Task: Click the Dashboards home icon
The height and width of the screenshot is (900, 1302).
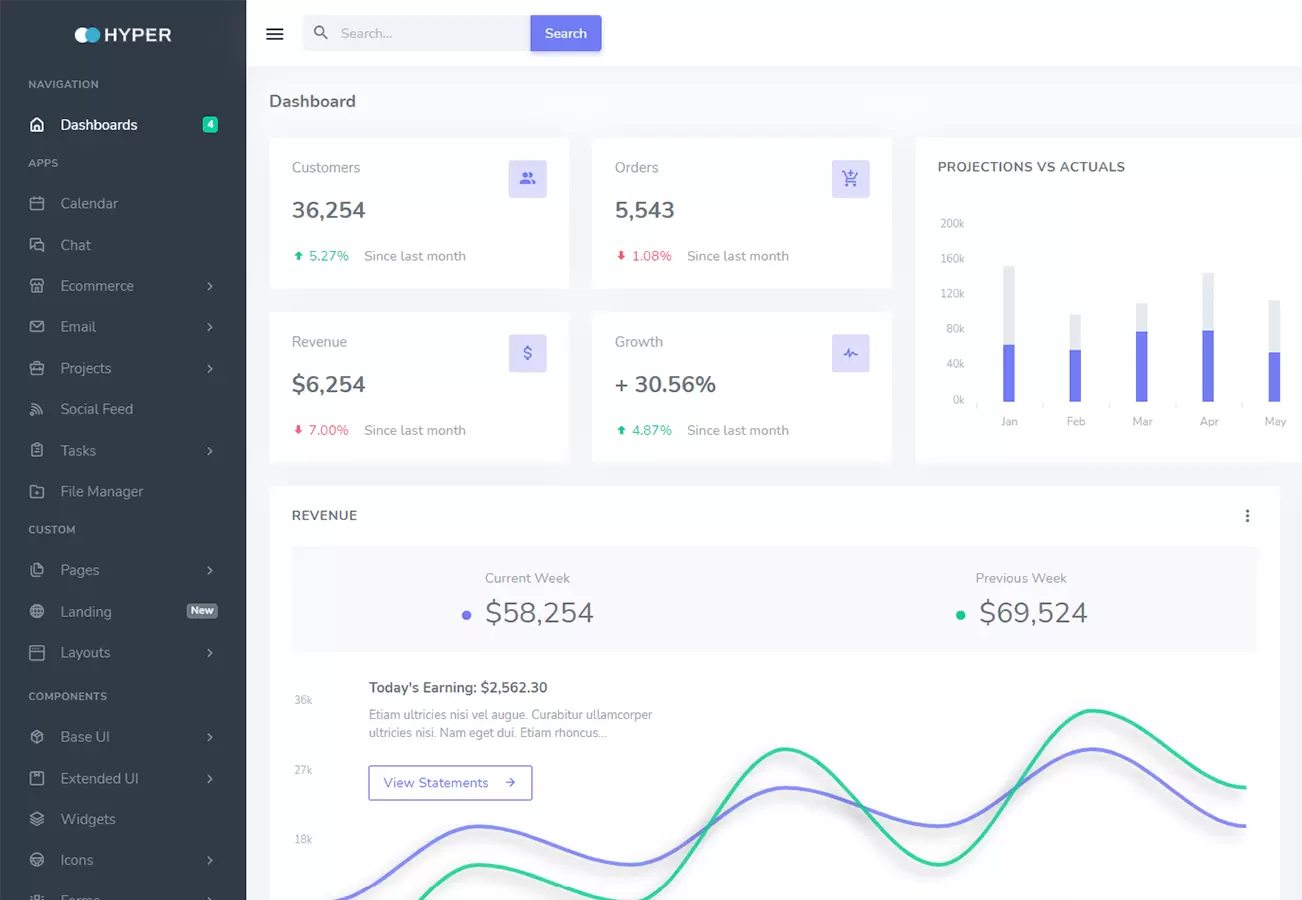Action: [37, 125]
